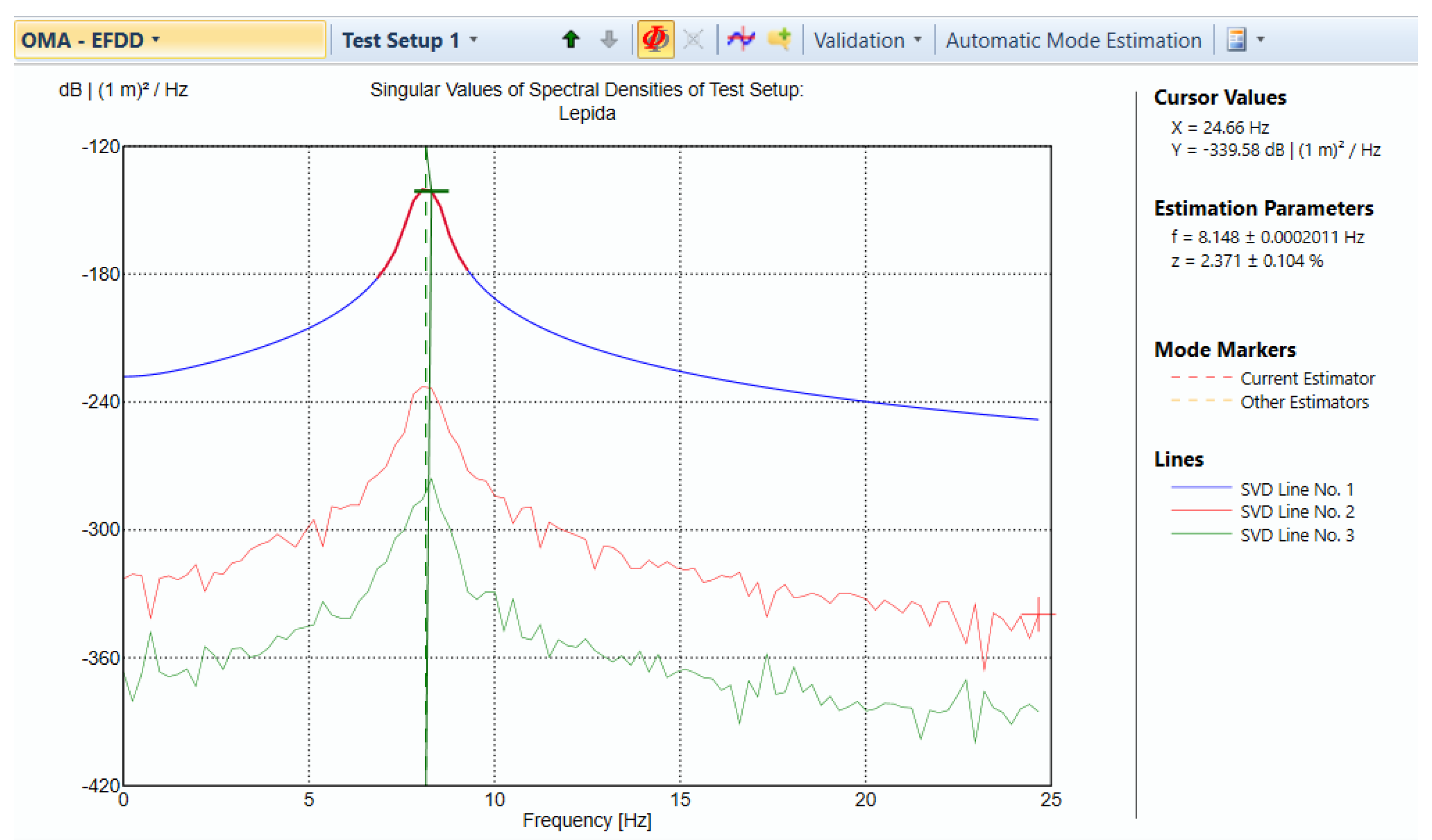Select SVD Line No. 2 legend entry
The image size is (1432, 840).
coord(1296,512)
